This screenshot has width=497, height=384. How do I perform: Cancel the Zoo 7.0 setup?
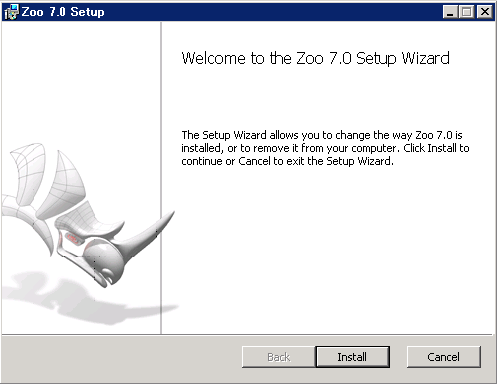click(x=444, y=357)
